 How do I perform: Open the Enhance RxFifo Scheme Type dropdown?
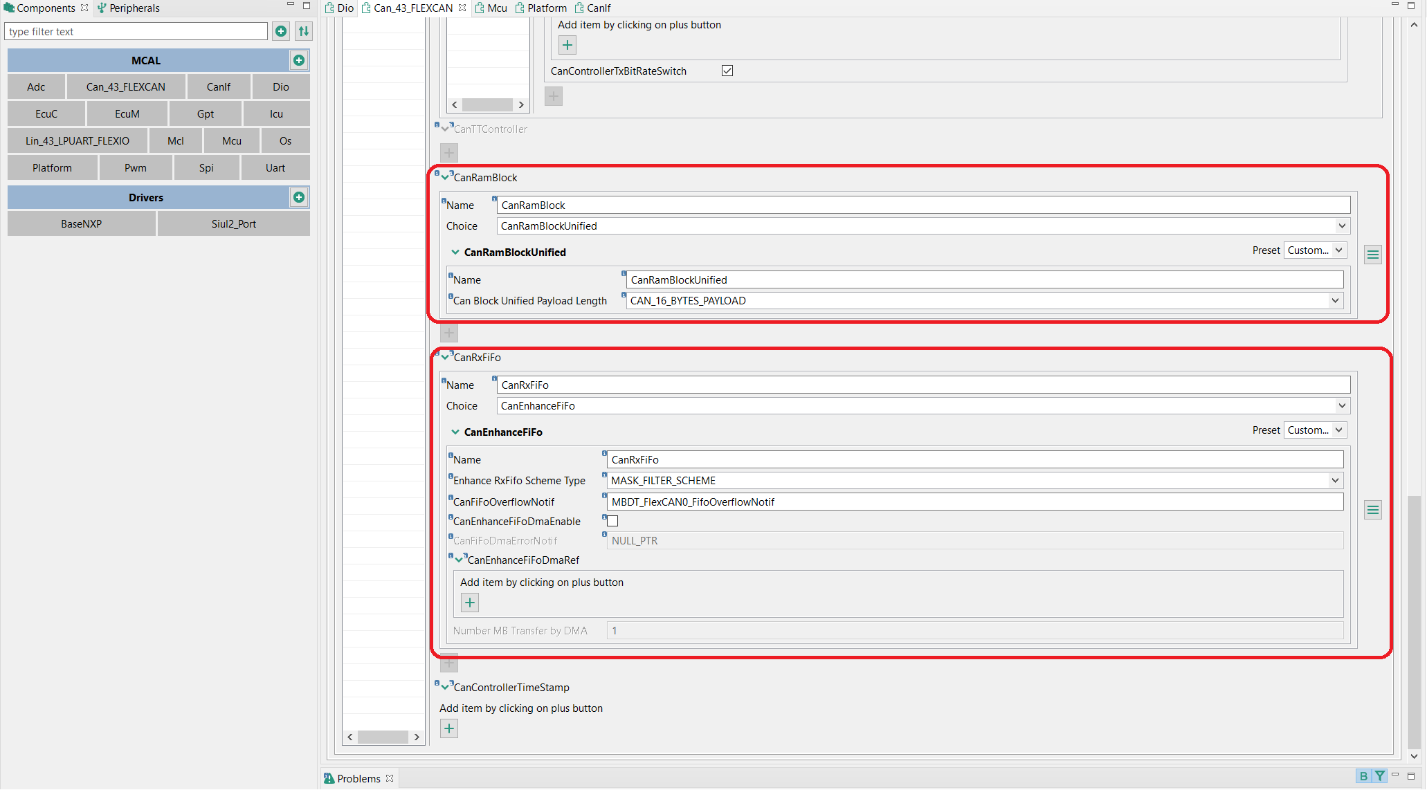pyautogui.click(x=1335, y=480)
